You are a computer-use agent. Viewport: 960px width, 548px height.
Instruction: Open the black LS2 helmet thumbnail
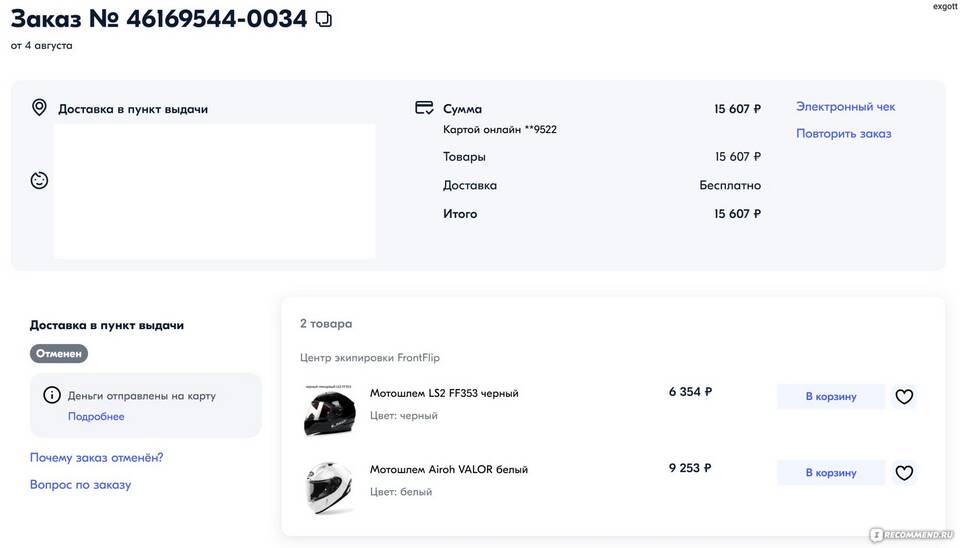click(x=329, y=410)
